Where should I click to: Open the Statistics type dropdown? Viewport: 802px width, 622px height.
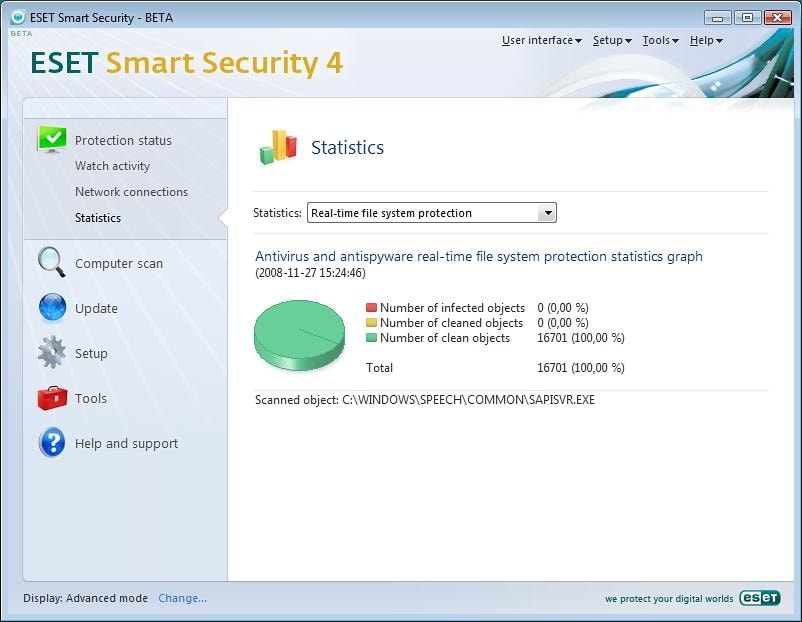(x=432, y=213)
